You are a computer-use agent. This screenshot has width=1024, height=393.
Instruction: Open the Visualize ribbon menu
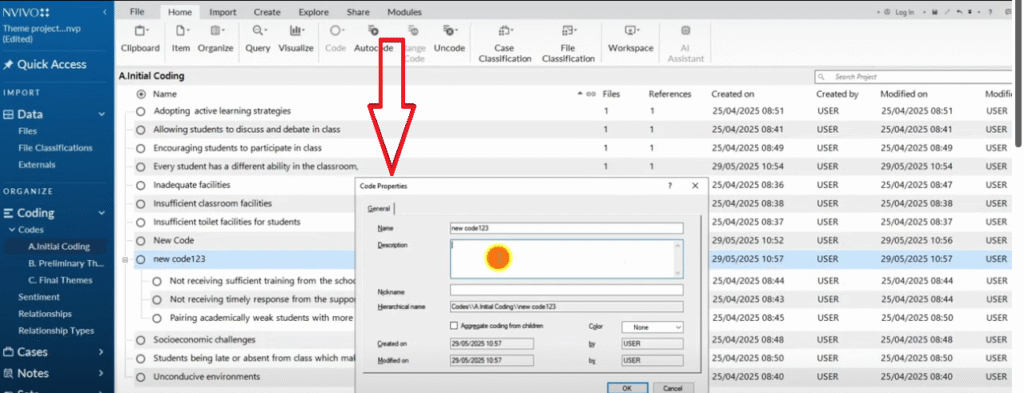pyautogui.click(x=296, y=39)
